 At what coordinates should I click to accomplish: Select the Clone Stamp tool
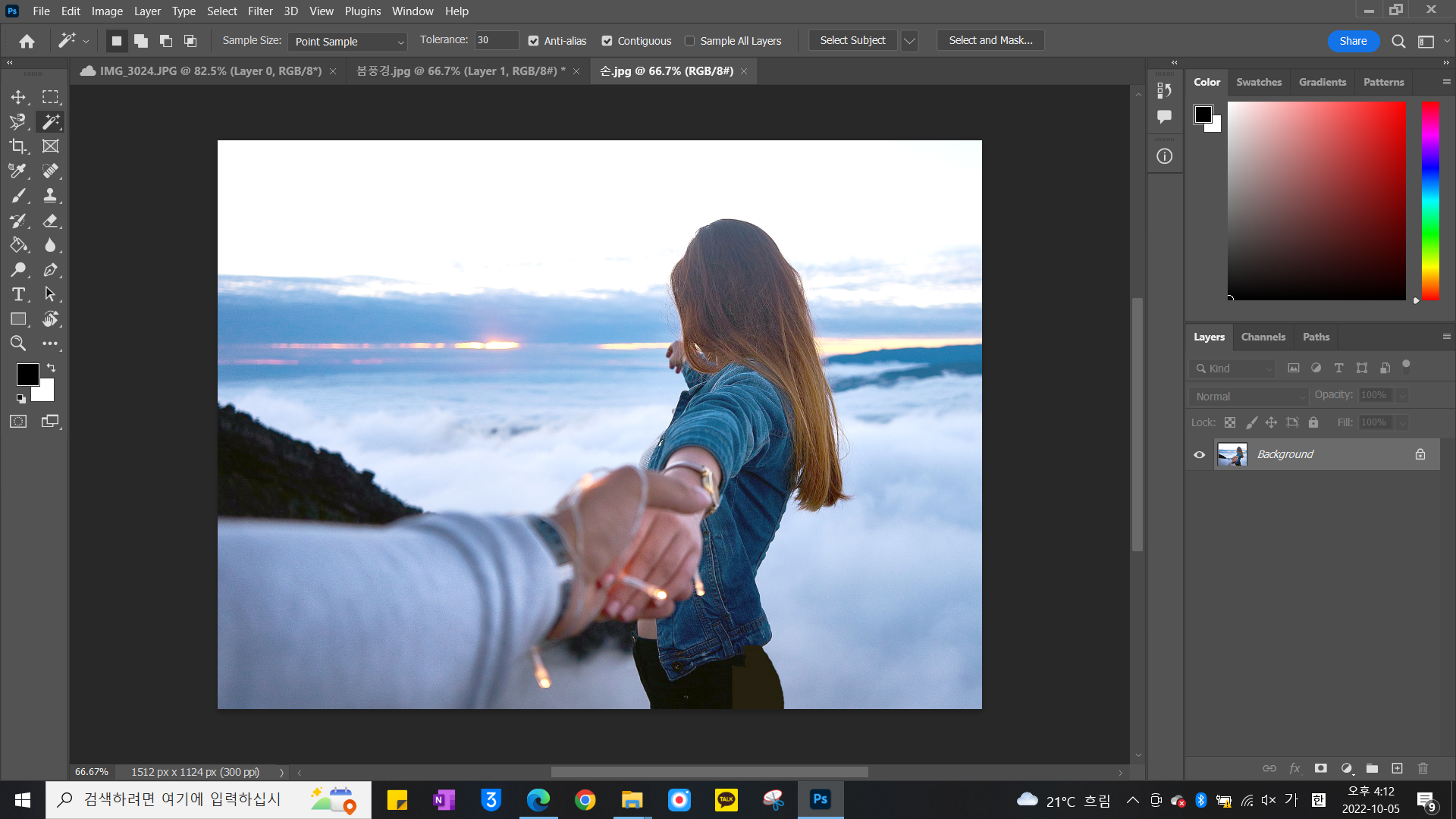tap(50, 196)
